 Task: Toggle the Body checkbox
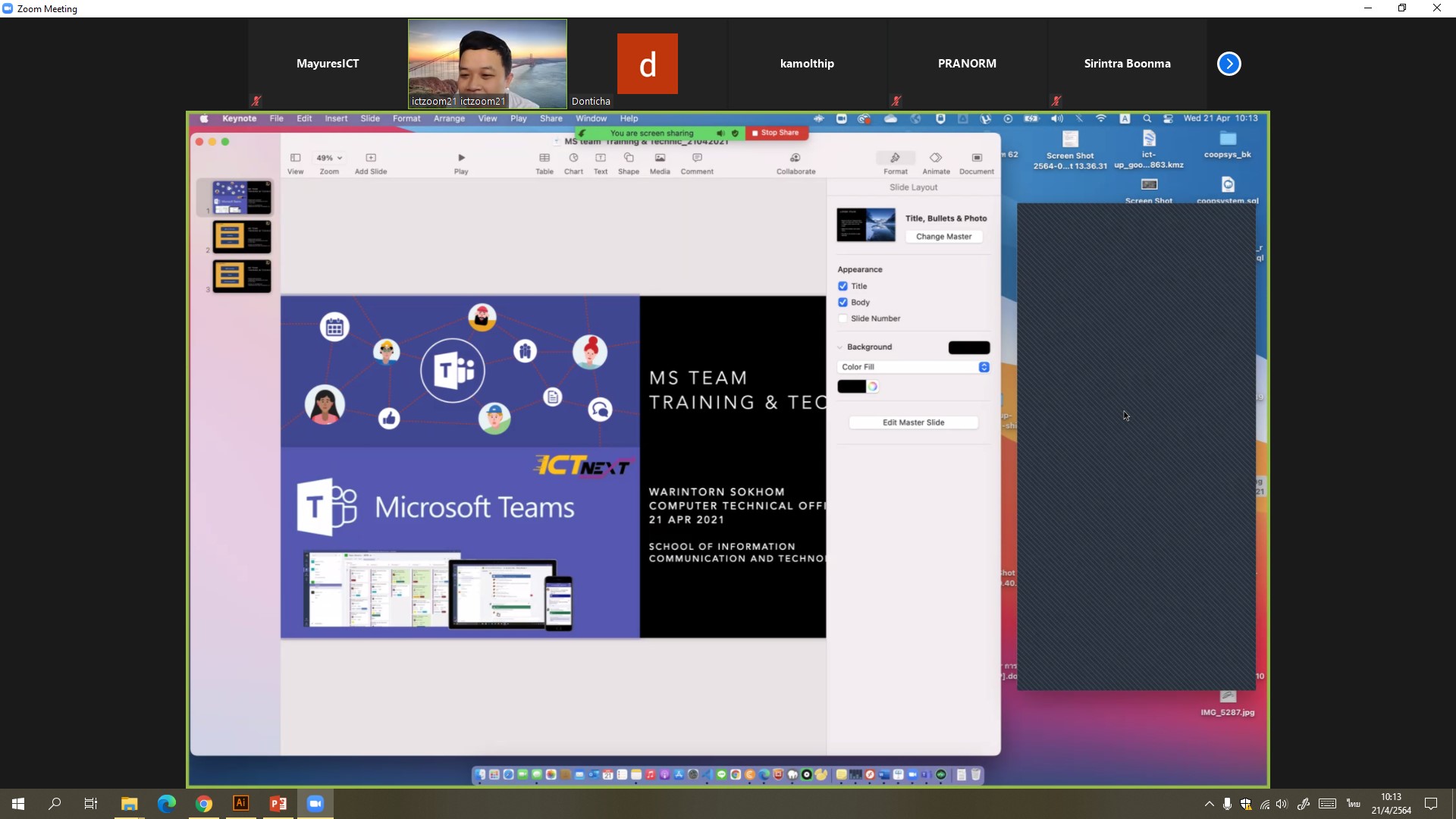pos(843,302)
